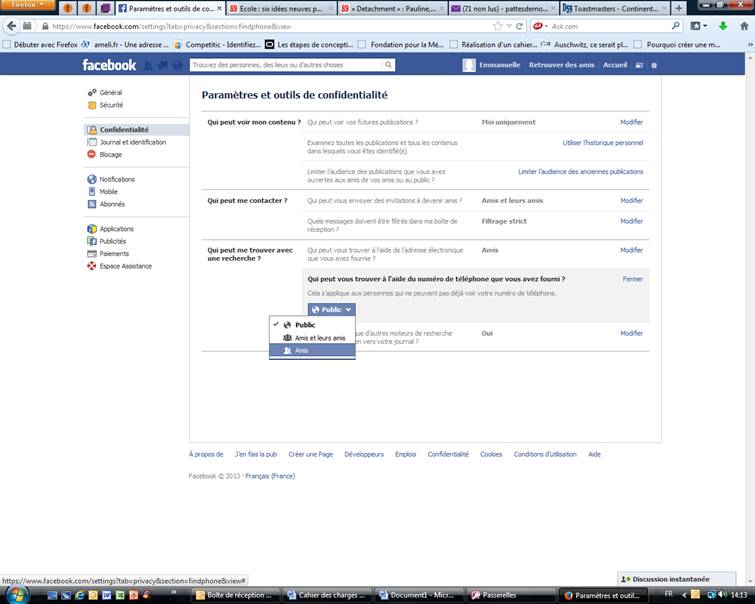The width and height of the screenshot is (755, 604).
Task: Click Utiliser l'historique personnel
Action: (x=602, y=143)
